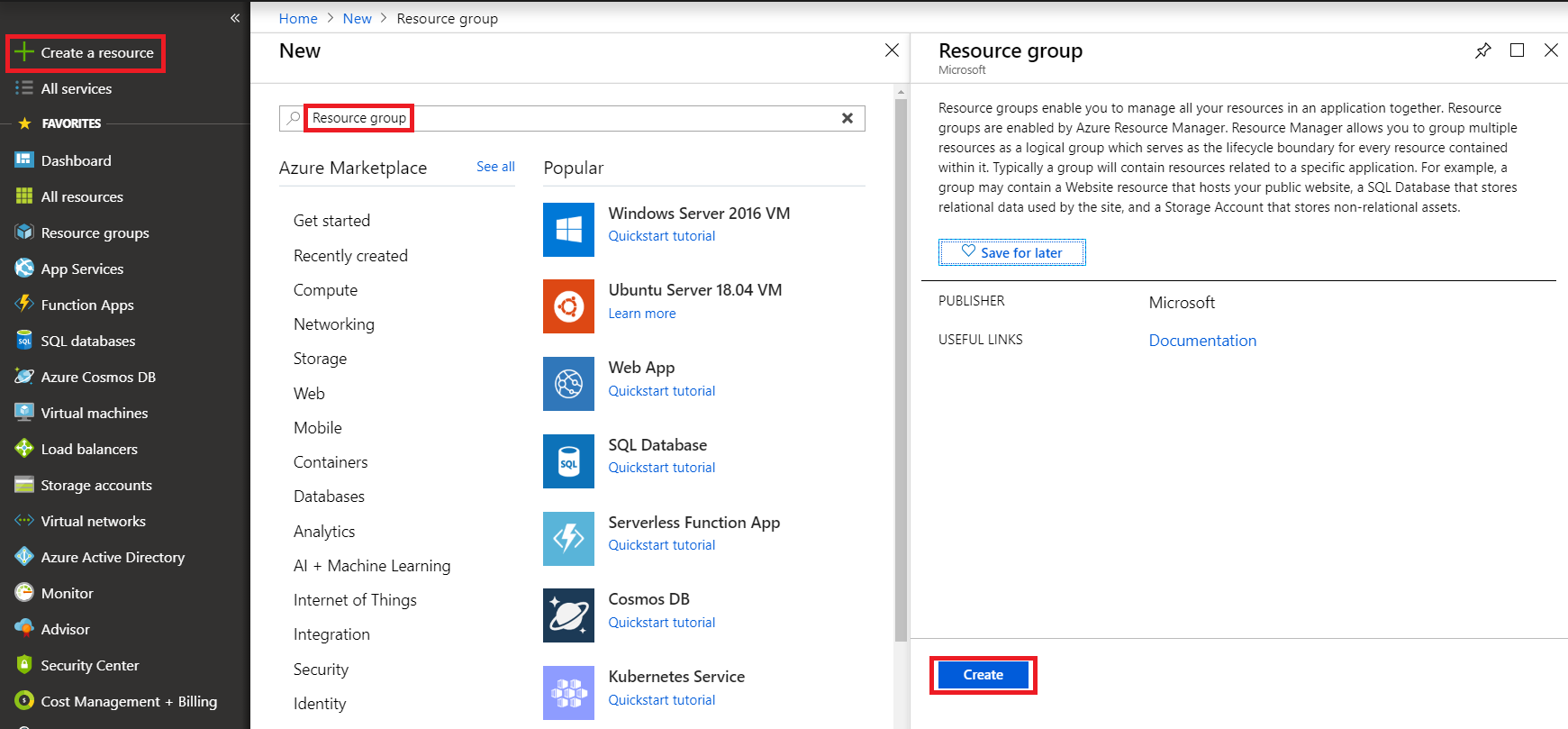This screenshot has width=1568, height=729.
Task: Close the New blade
Action: tap(892, 50)
